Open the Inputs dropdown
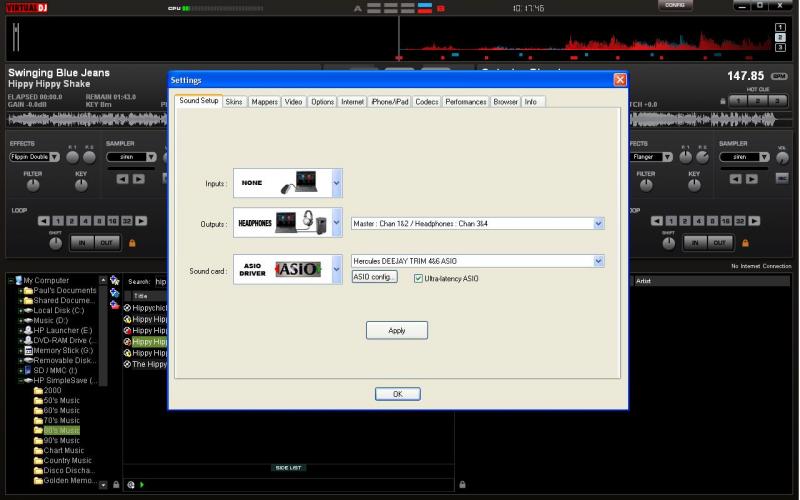This screenshot has width=800, height=500. pos(336,183)
